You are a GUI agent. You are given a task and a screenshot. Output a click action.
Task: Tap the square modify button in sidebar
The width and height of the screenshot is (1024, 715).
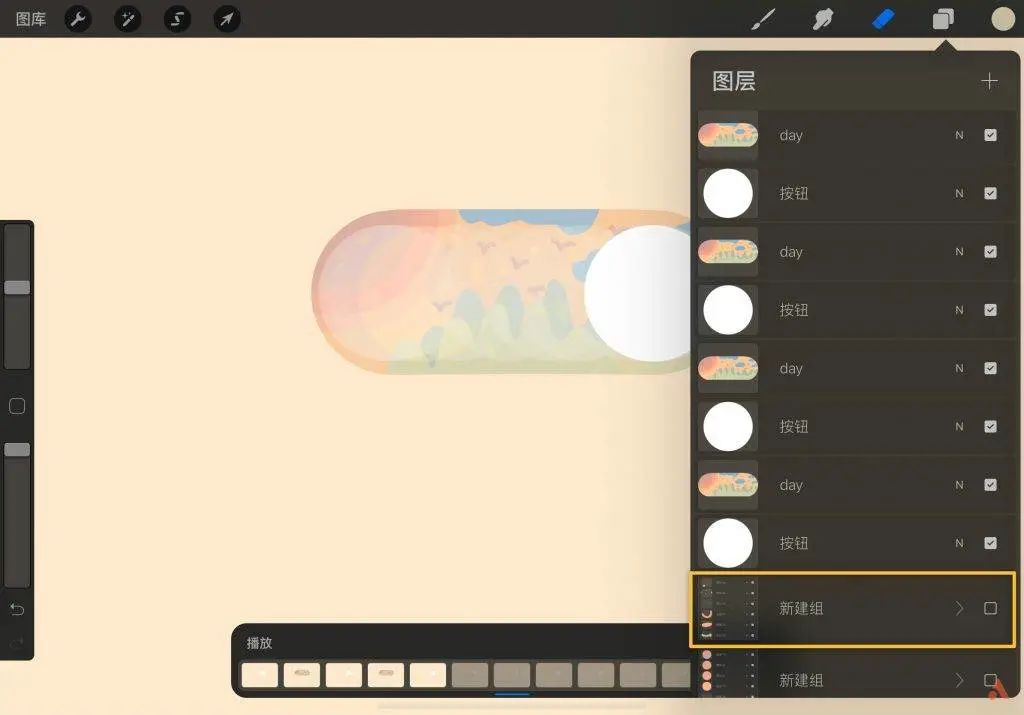[17, 406]
